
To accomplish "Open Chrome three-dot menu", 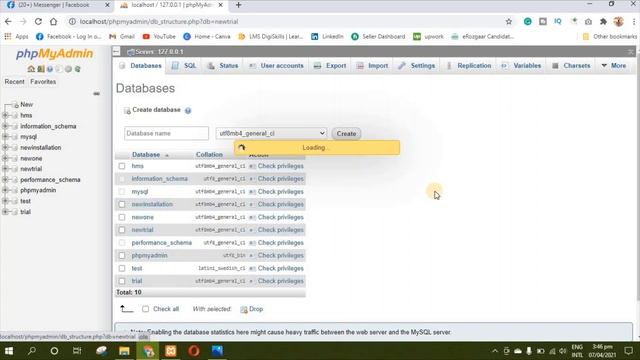I will [634, 21].
